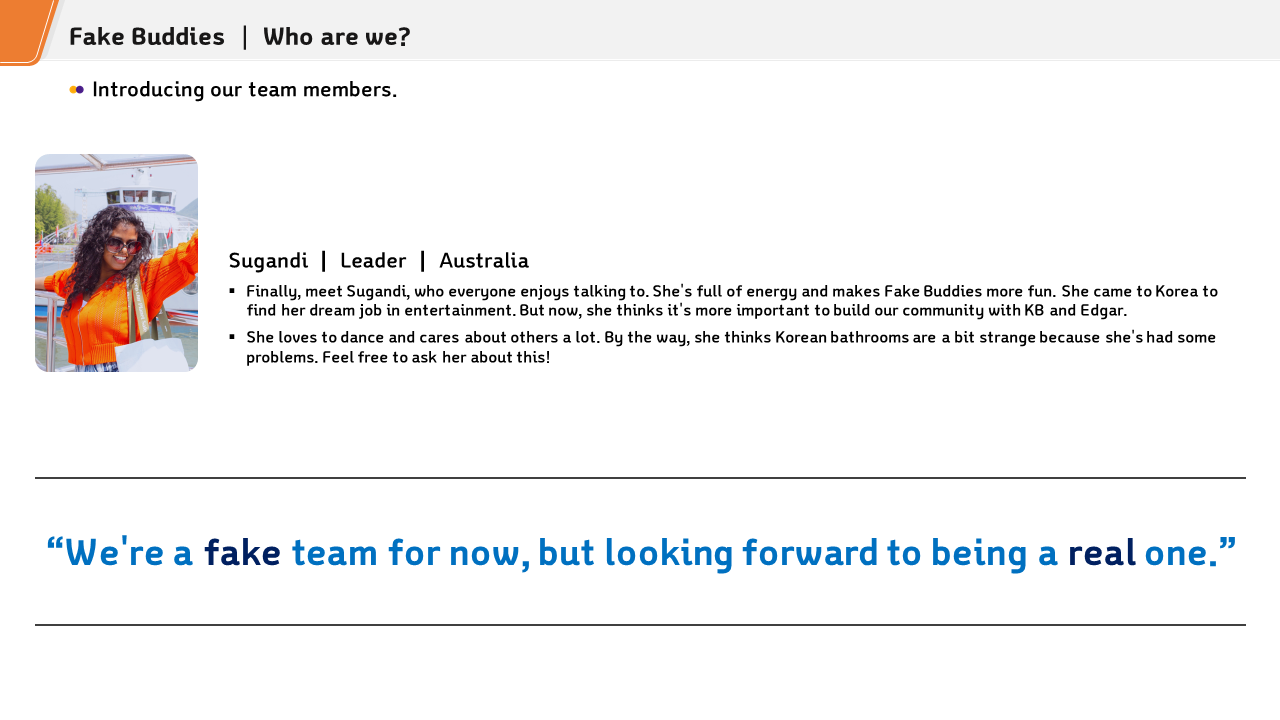
Task: Open Sugandi's profile photo
Action: (116, 263)
